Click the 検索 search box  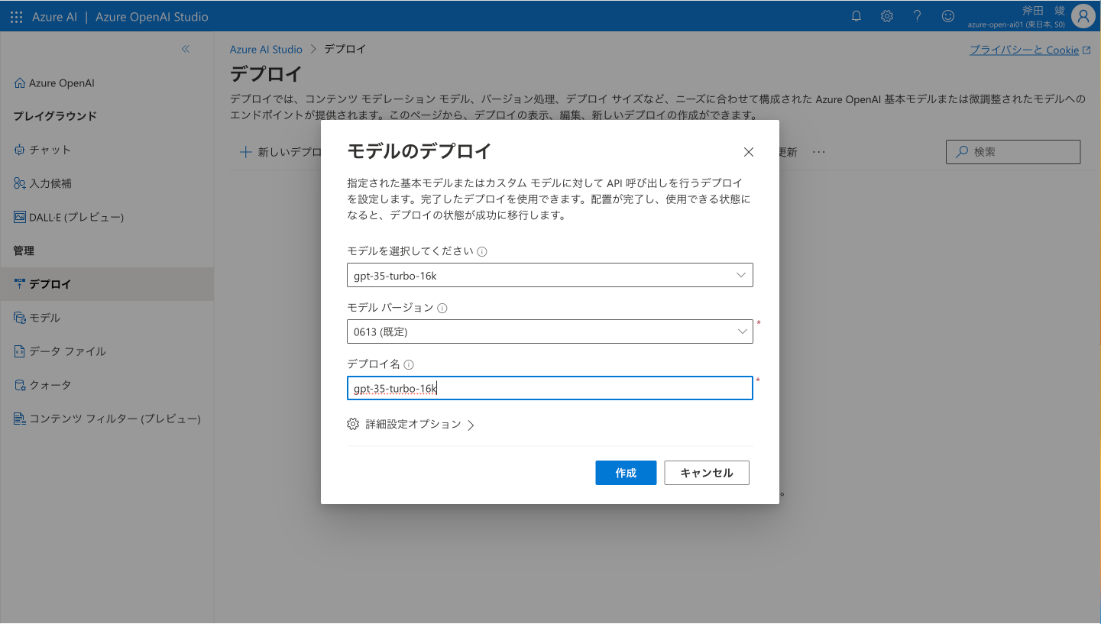pyautogui.click(x=1013, y=152)
